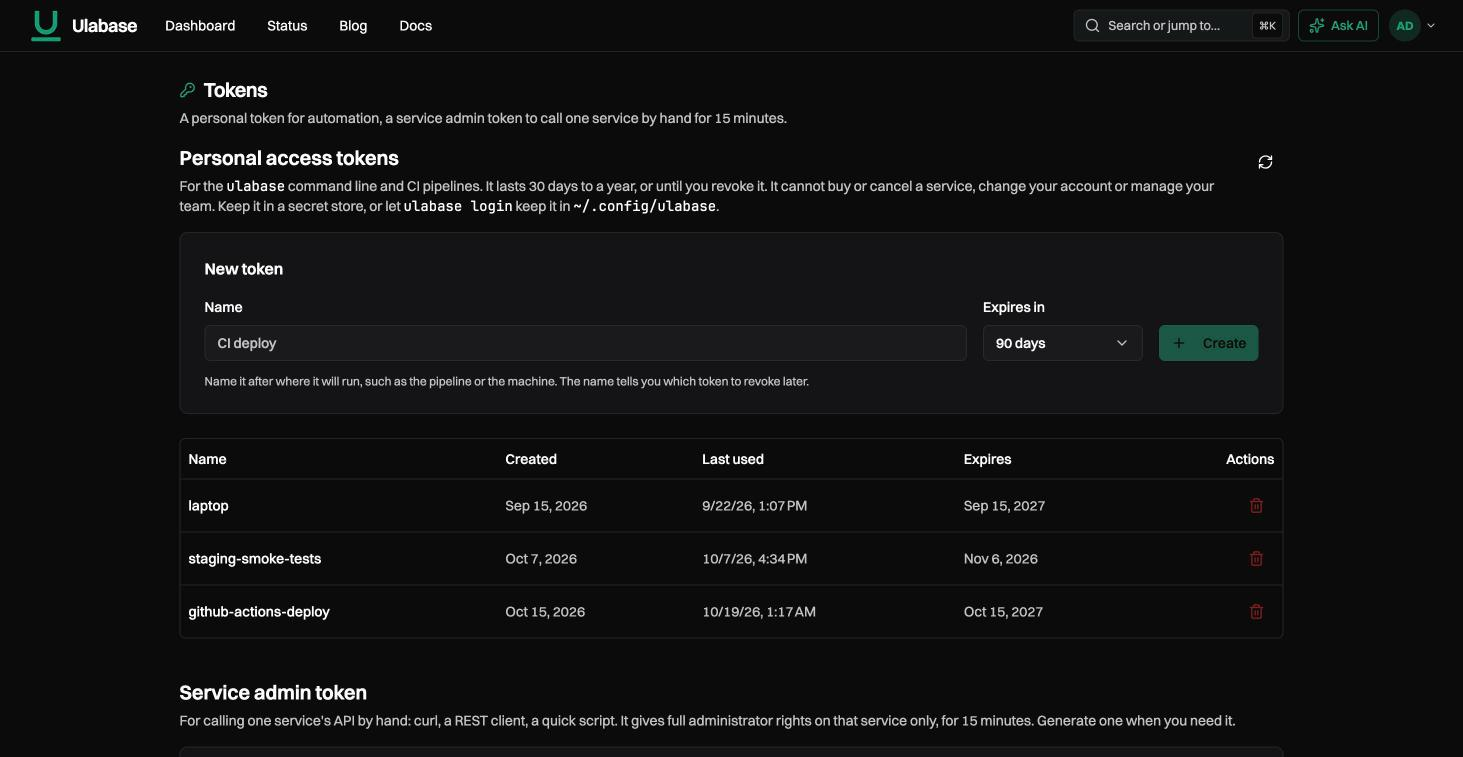Click the Last used column header
This screenshot has width=1463, height=757.
(733, 459)
